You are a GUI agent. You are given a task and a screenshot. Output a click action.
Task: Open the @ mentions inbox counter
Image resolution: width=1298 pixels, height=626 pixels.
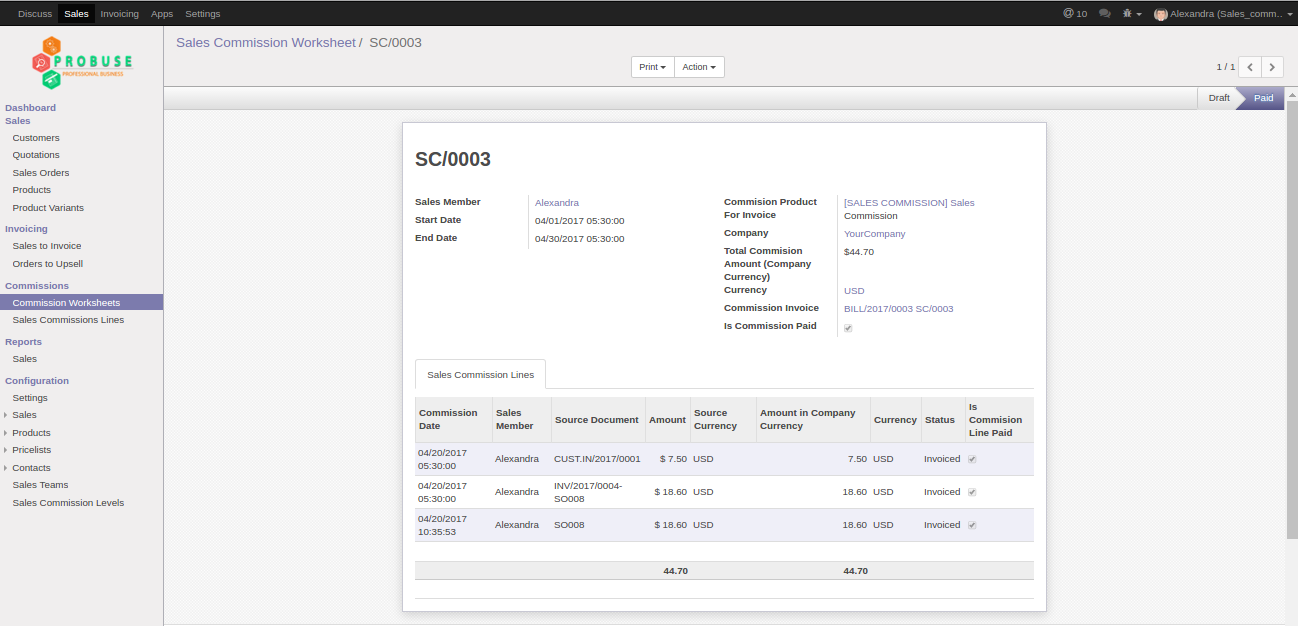click(x=1075, y=14)
